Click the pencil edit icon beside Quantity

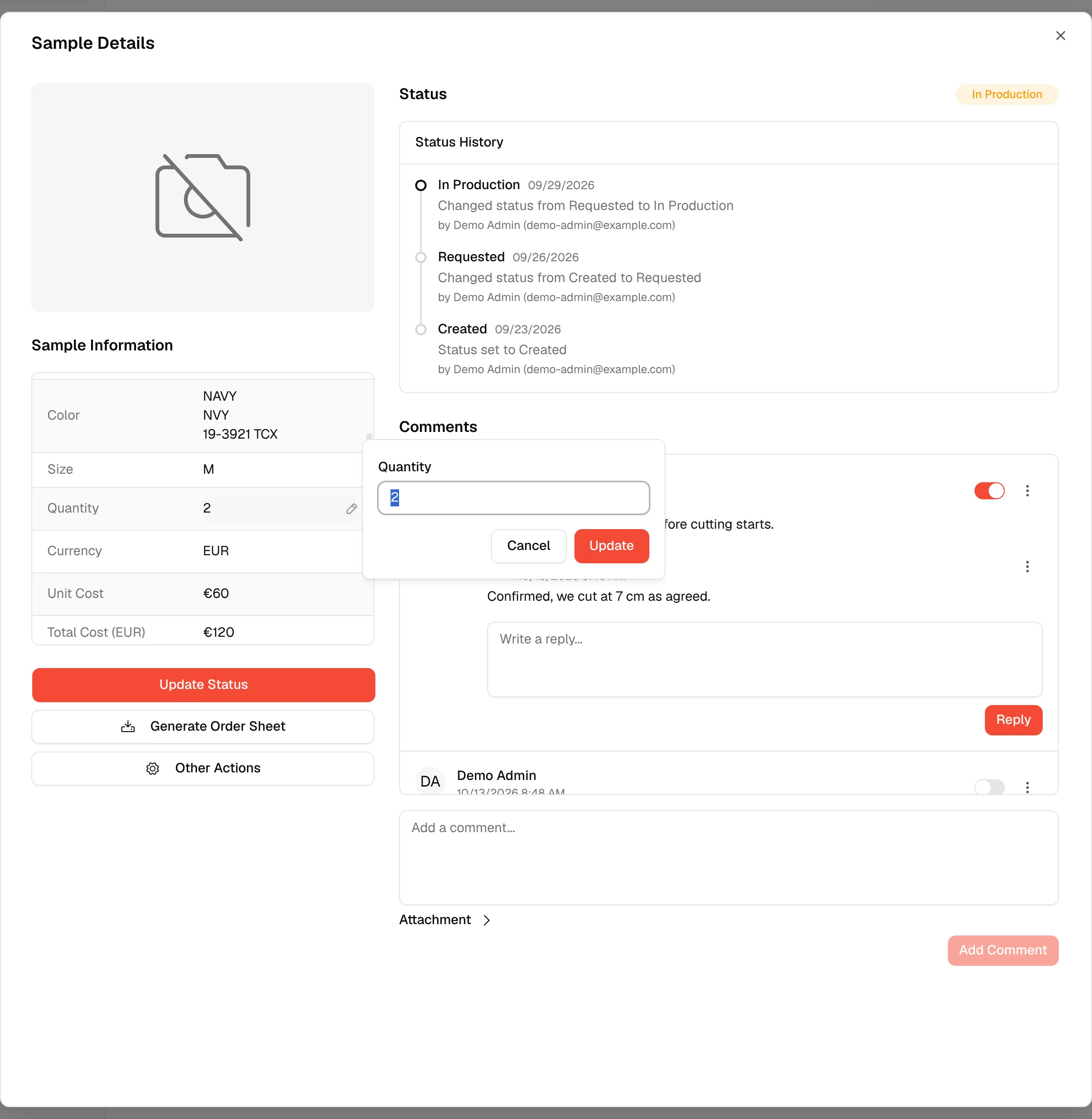[352, 508]
